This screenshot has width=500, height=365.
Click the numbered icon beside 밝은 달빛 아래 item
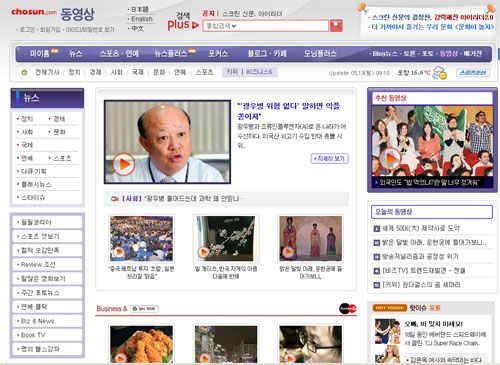376,243
